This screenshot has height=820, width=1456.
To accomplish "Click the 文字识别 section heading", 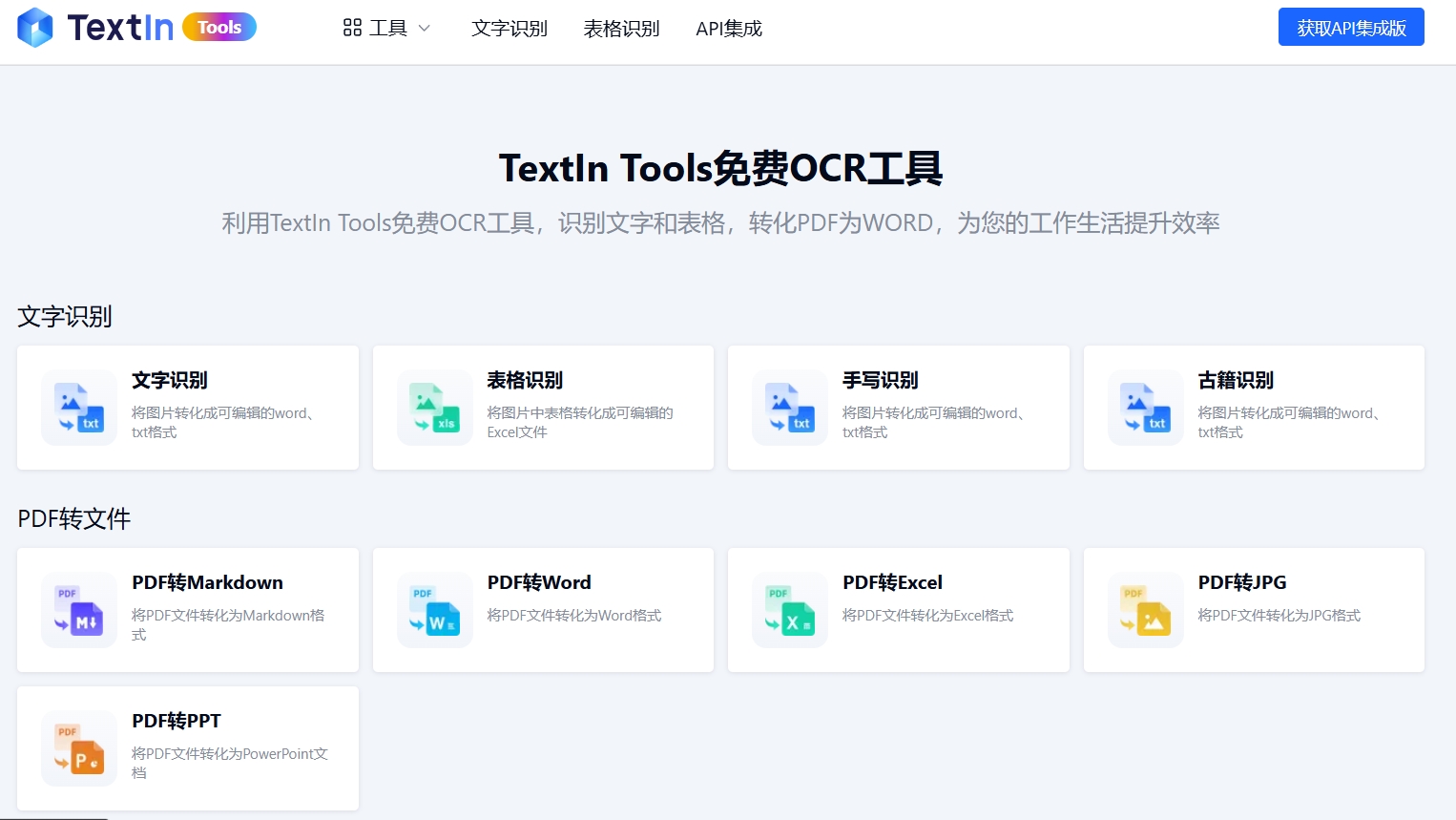I will pyautogui.click(x=65, y=316).
